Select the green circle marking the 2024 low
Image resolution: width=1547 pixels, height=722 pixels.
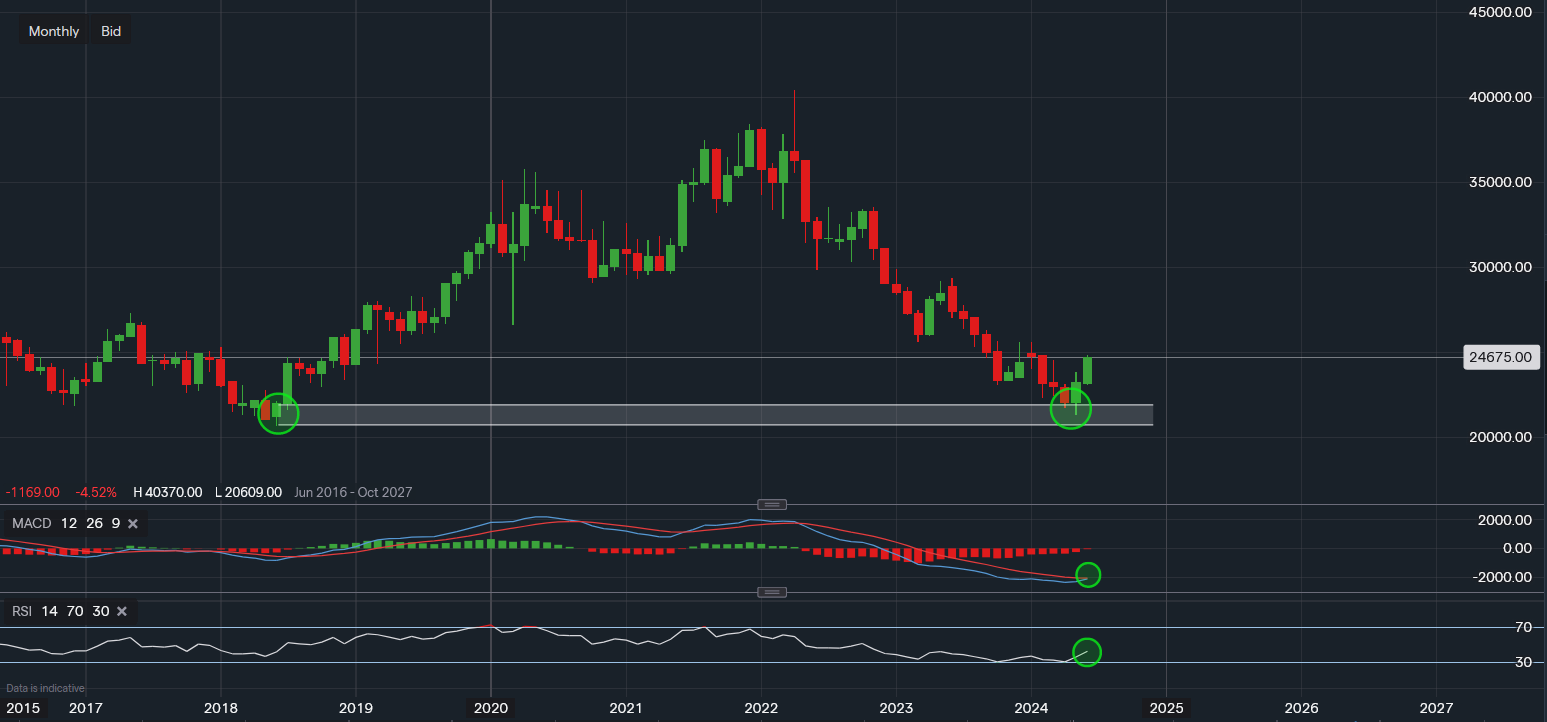point(1070,408)
